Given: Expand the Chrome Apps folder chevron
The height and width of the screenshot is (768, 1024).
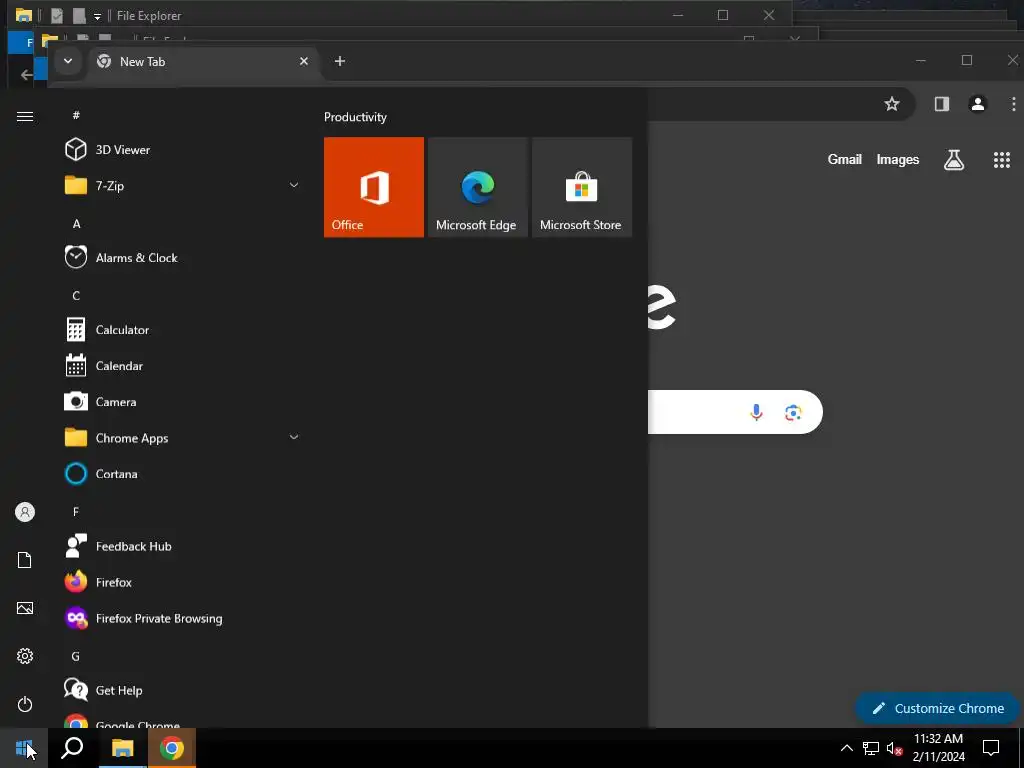Looking at the screenshot, I should tap(294, 438).
